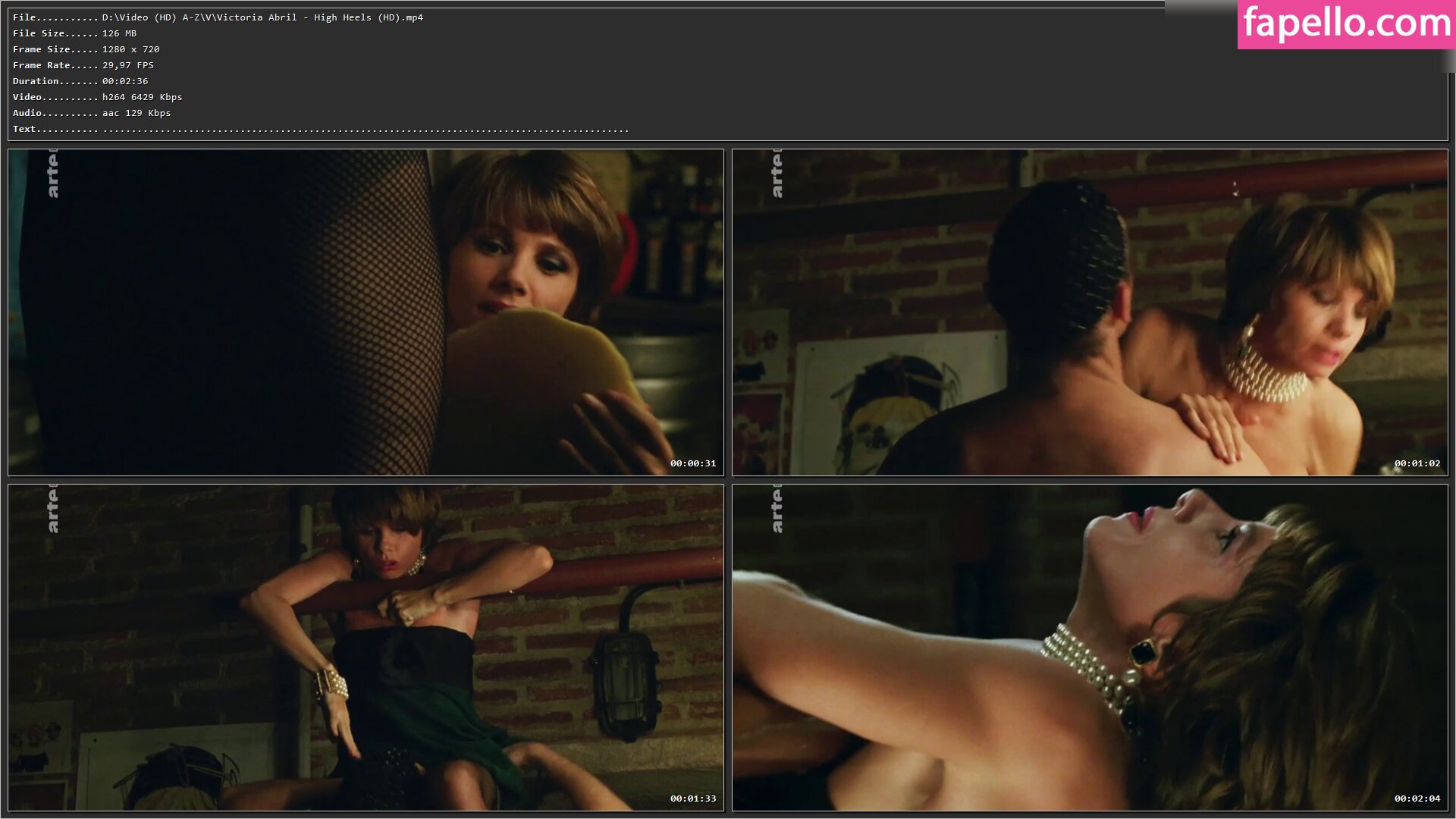Click the arte logo in the 00:01:02 frame
1456x819 pixels.
(777, 175)
